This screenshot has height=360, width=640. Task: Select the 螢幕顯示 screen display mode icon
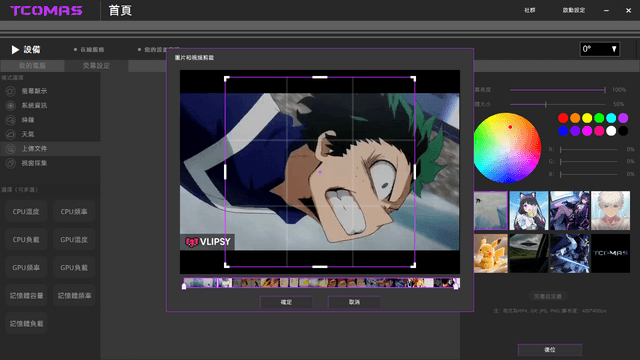[11, 91]
